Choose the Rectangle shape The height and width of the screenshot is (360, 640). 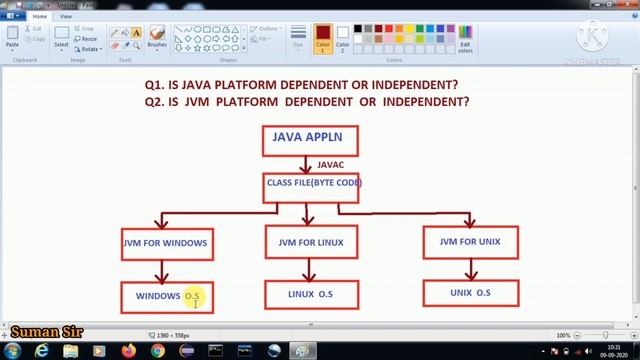coord(207,30)
